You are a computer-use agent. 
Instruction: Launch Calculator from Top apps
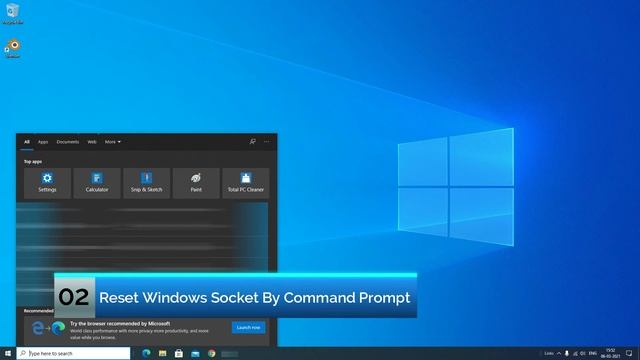point(97,183)
